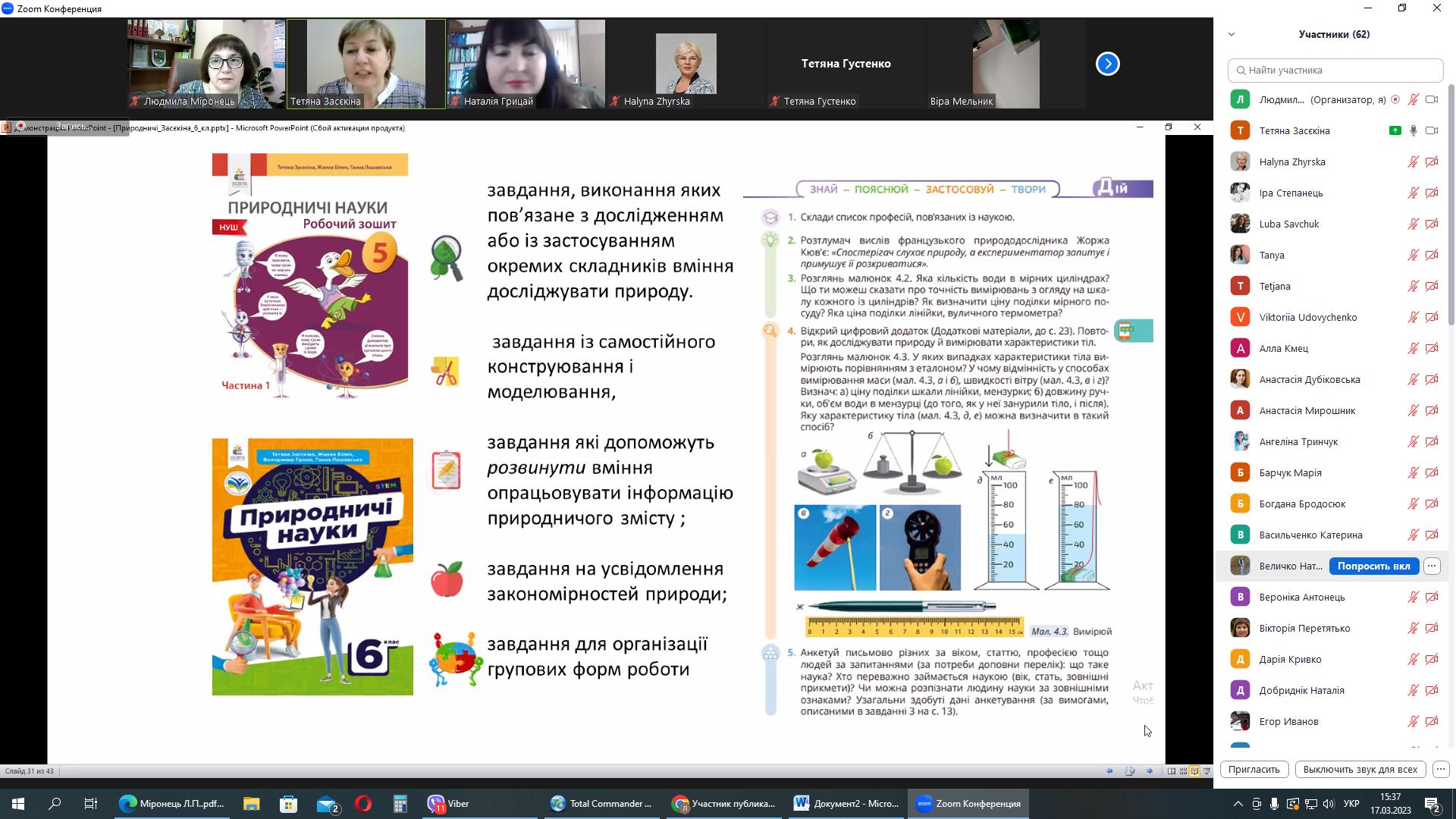Toggle video camera for Людмила organizer
Screen dimensions: 1456x819
click(x=1432, y=99)
